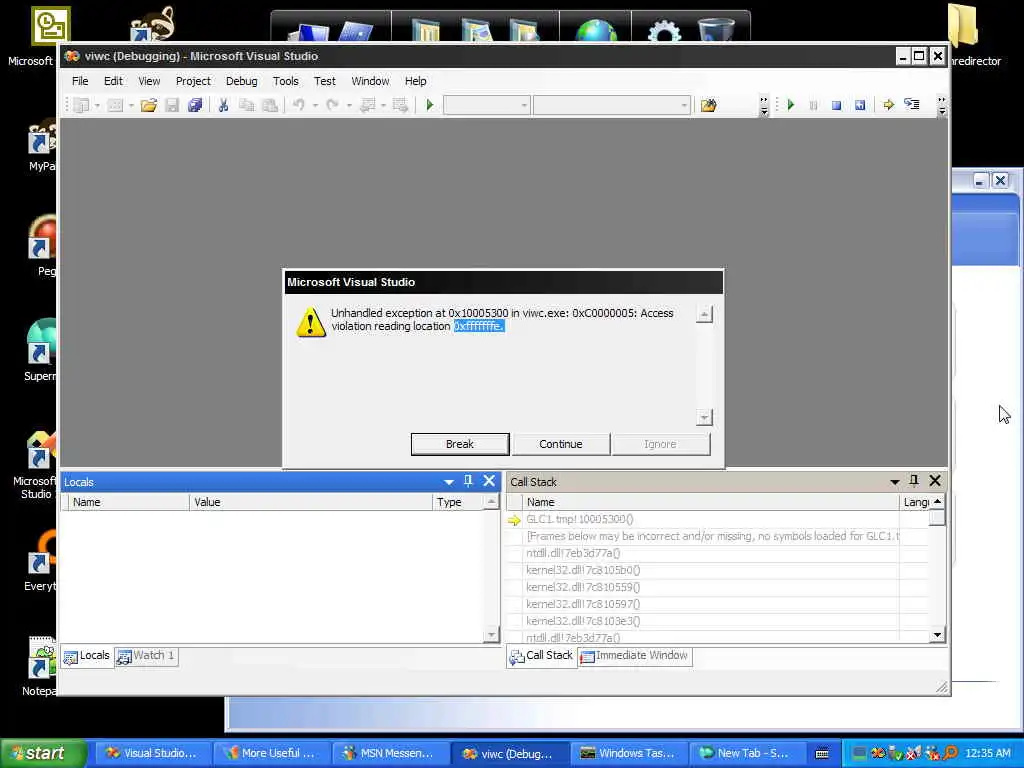Click the Call Stack scroll down arrow
Viewport: 1024px width, 768px height.
(x=937, y=635)
